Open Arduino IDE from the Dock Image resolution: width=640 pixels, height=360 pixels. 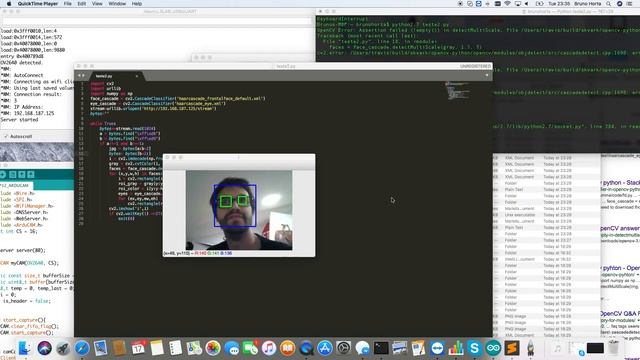click(493, 348)
